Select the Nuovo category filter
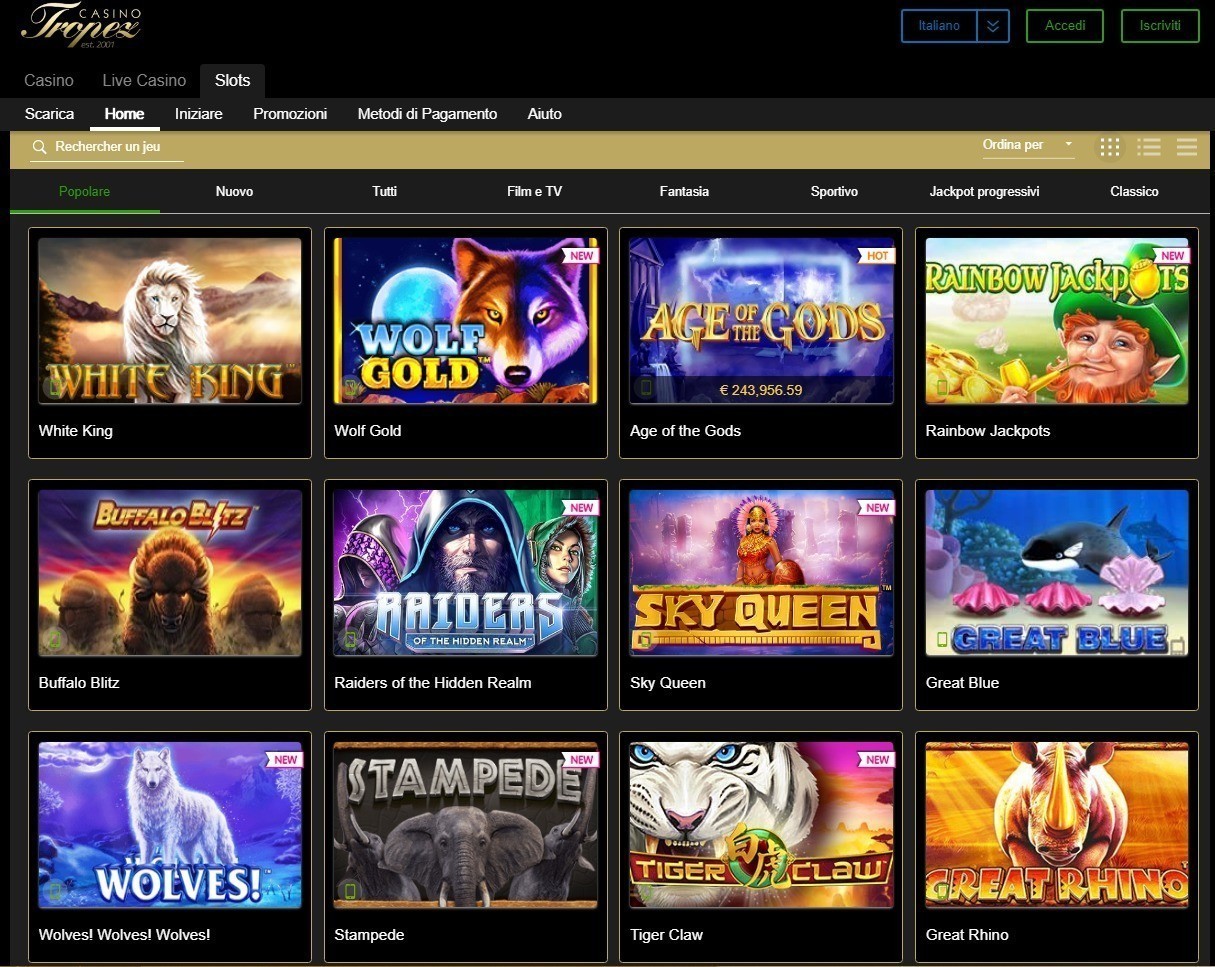 click(x=235, y=191)
